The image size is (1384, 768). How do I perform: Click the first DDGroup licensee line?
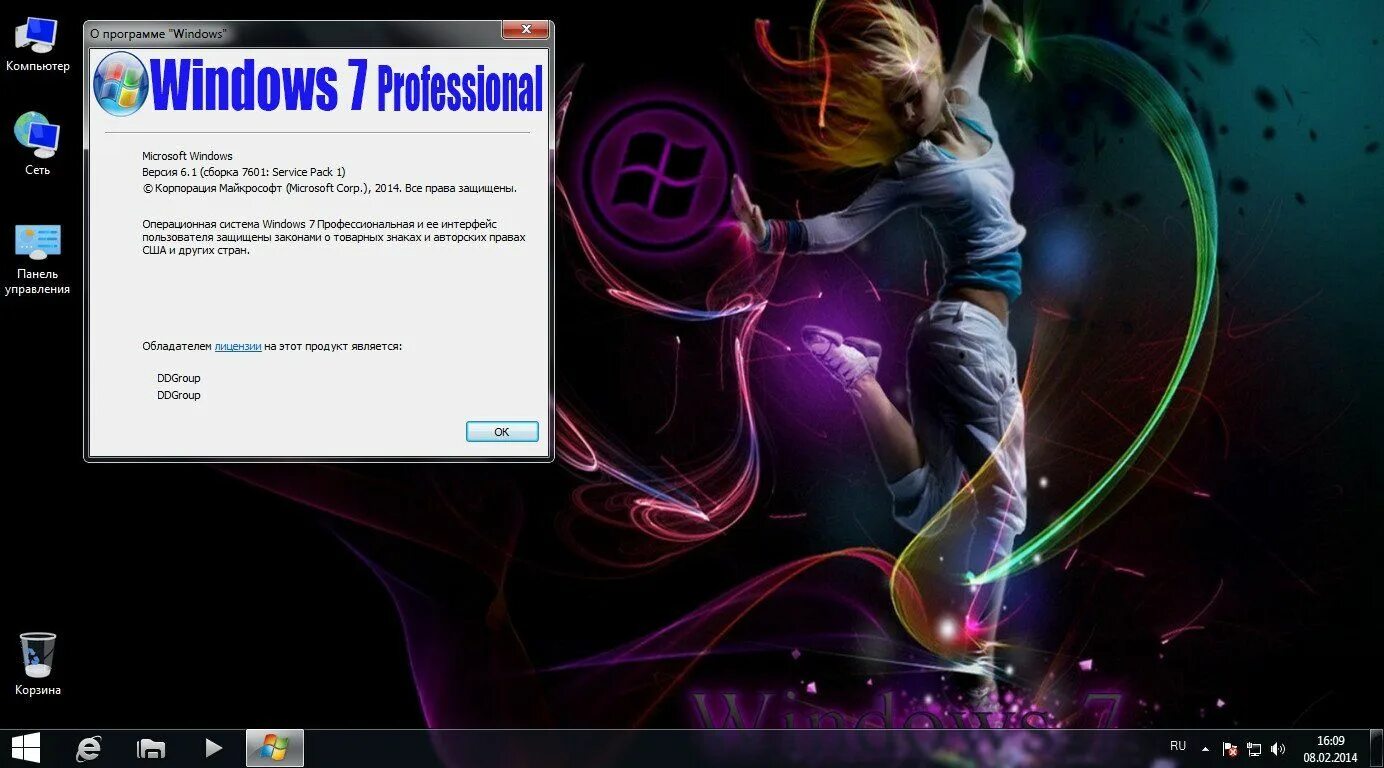[179, 378]
